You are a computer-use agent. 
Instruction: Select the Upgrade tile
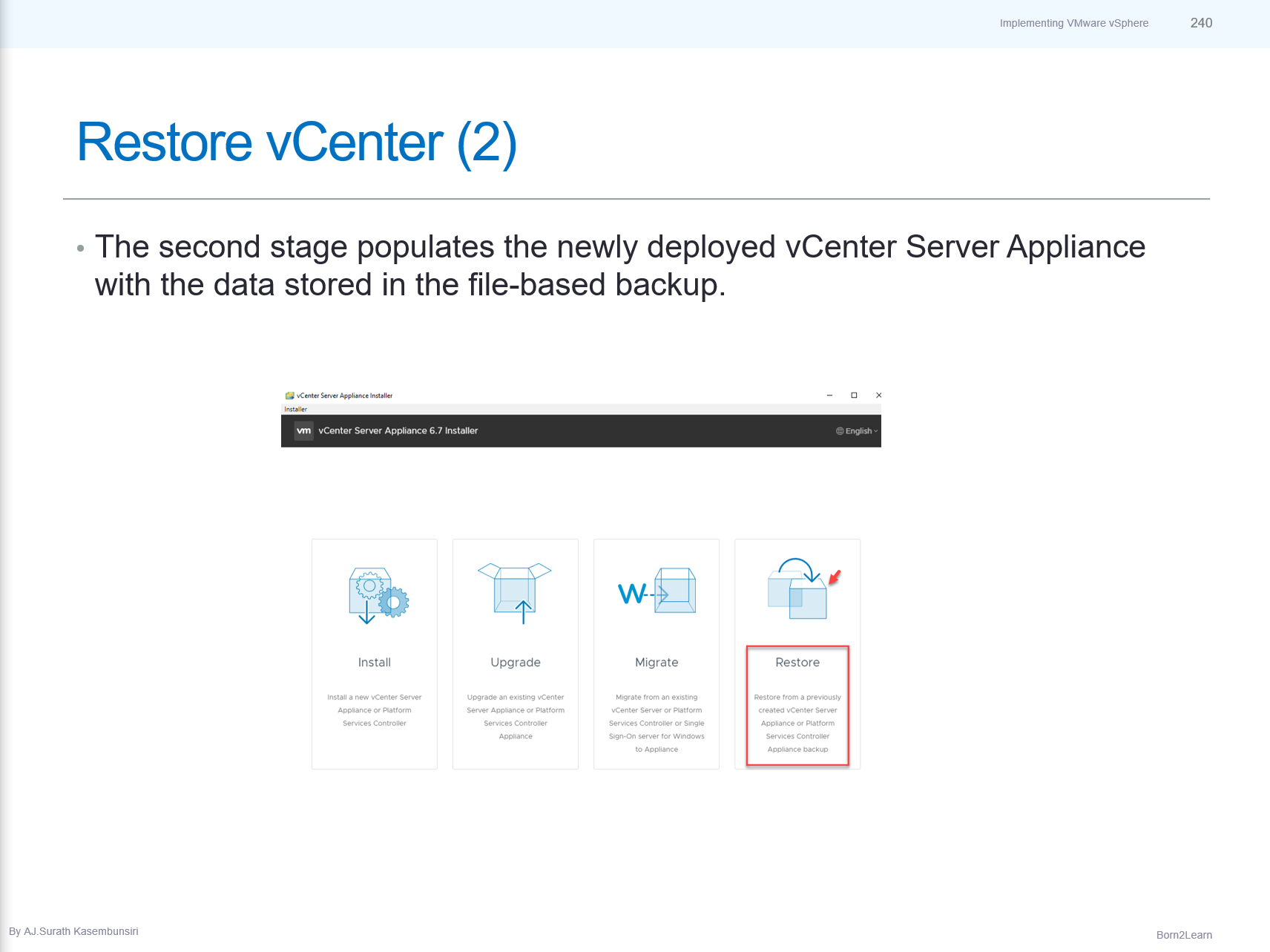[515, 653]
